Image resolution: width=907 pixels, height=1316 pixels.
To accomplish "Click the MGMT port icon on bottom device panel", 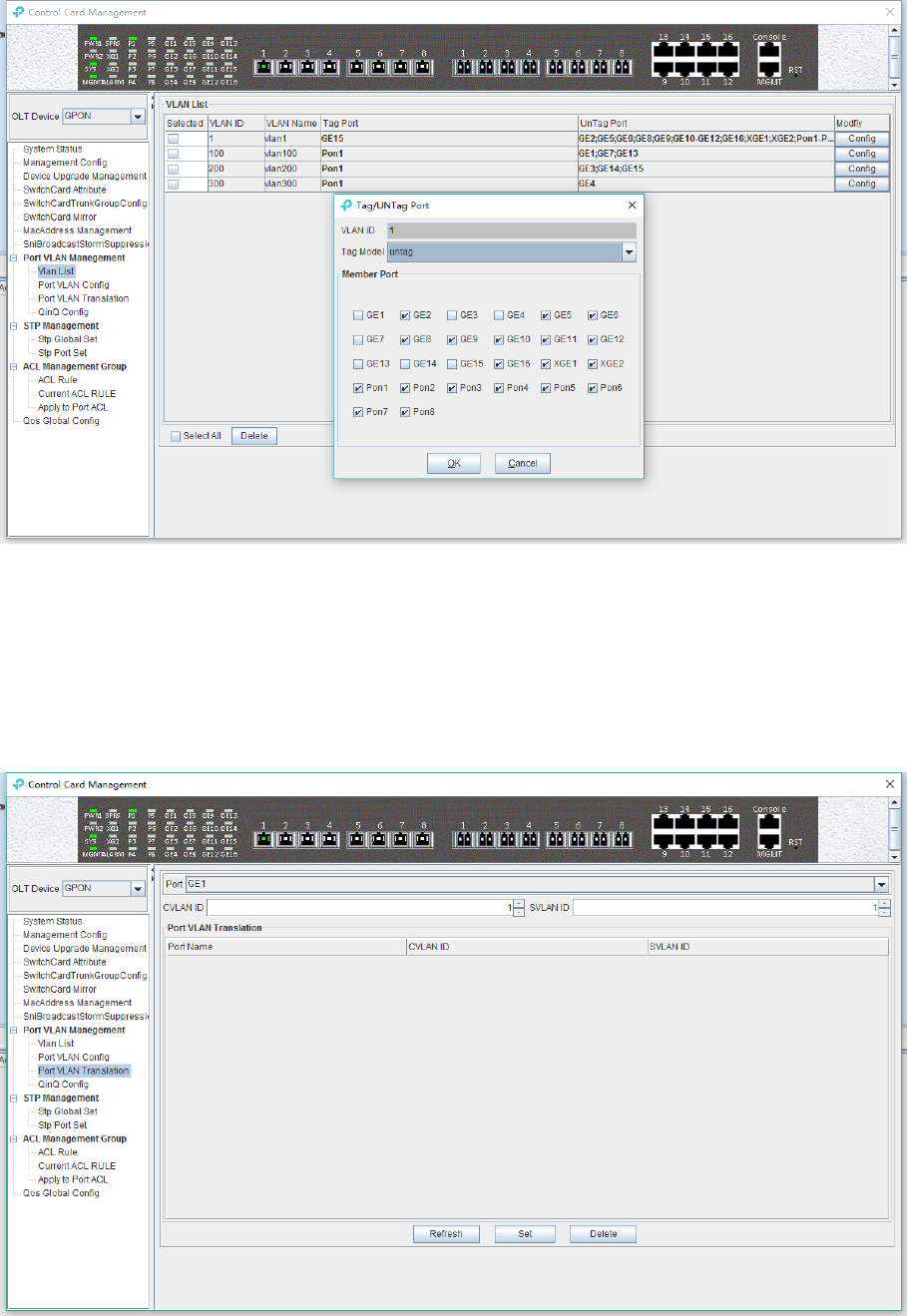I will [x=768, y=841].
